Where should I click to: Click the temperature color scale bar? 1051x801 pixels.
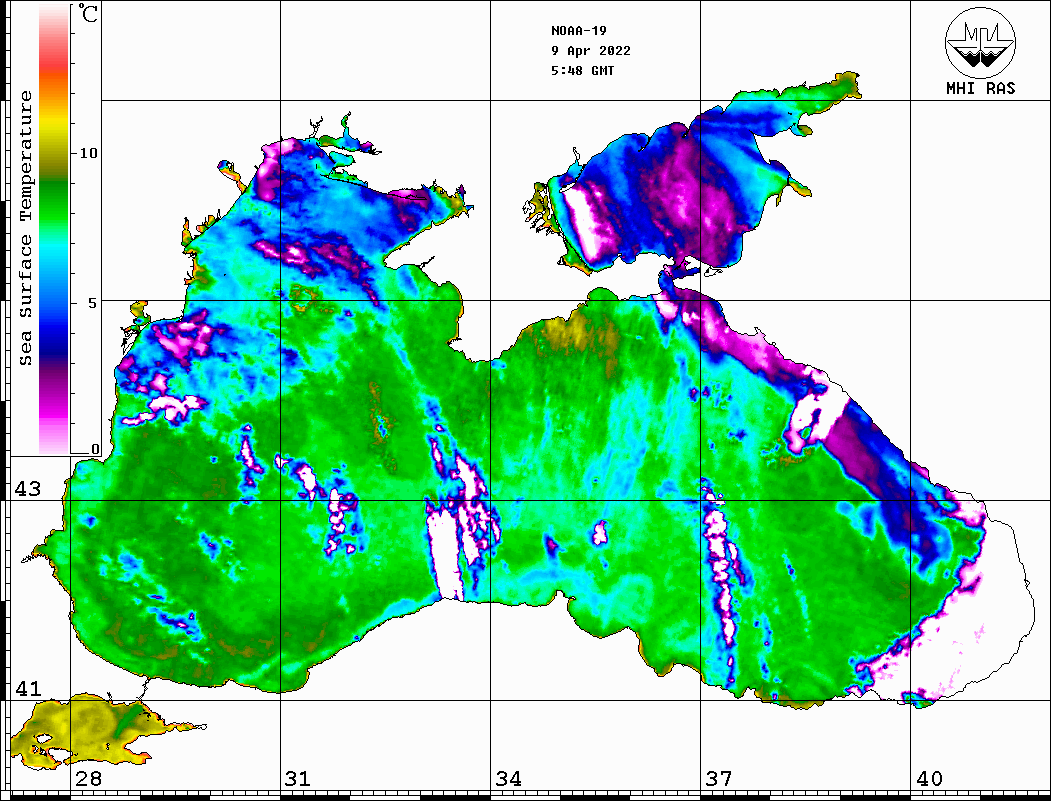[54, 230]
